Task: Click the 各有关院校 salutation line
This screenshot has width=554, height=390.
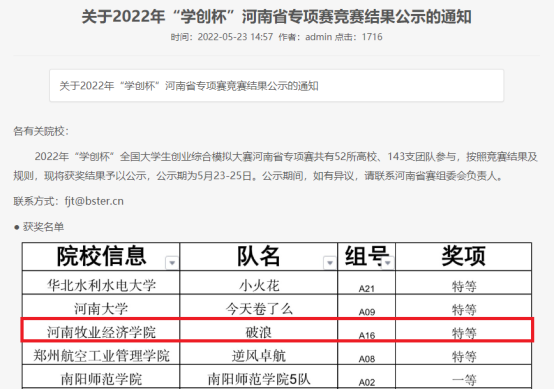Action: click(41, 131)
